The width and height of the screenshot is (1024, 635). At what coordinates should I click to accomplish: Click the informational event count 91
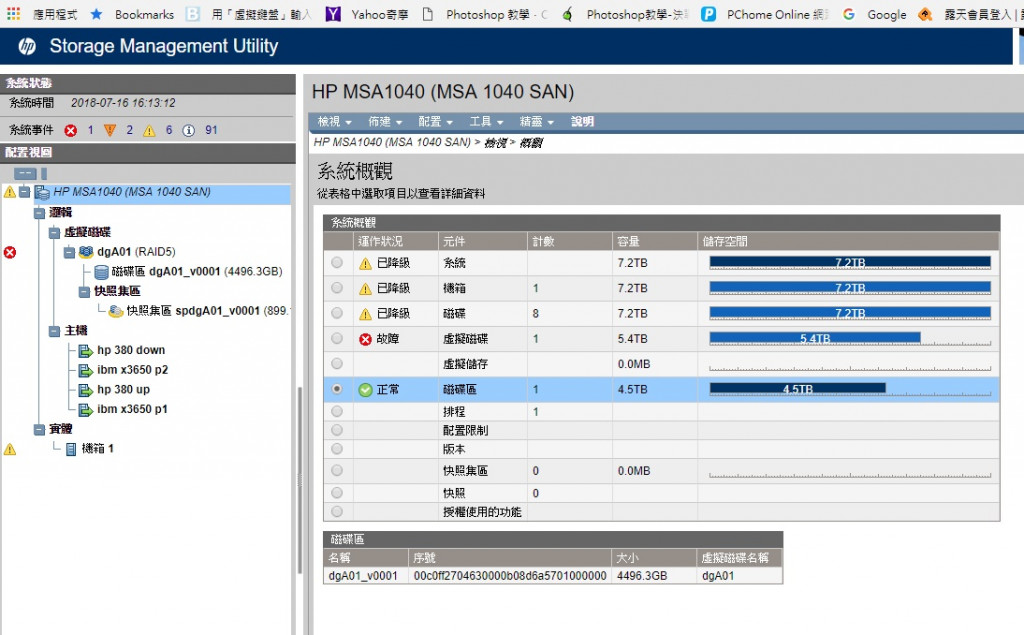click(211, 130)
